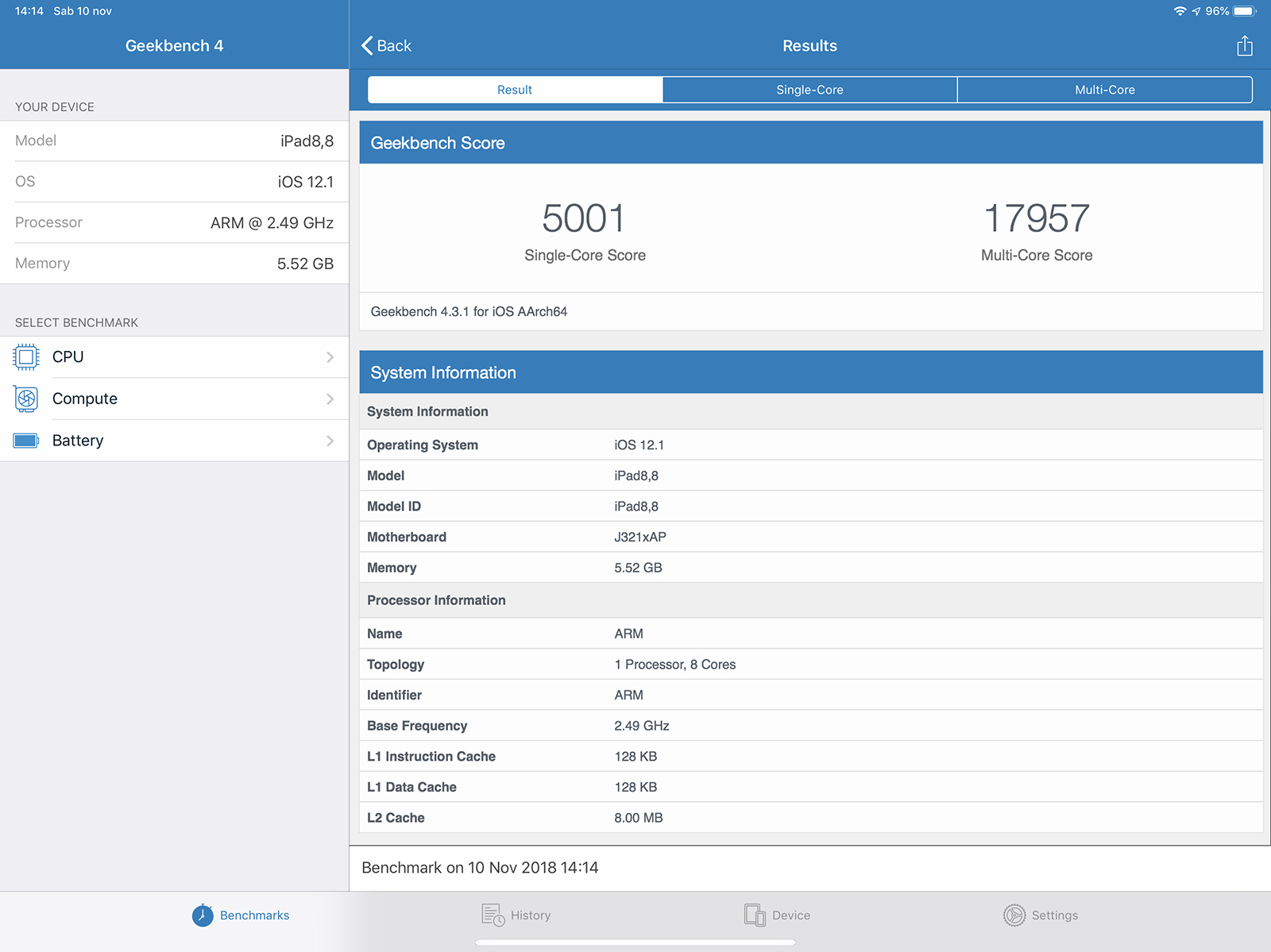
Task: Tap the Settings gear icon
Action: (1014, 915)
